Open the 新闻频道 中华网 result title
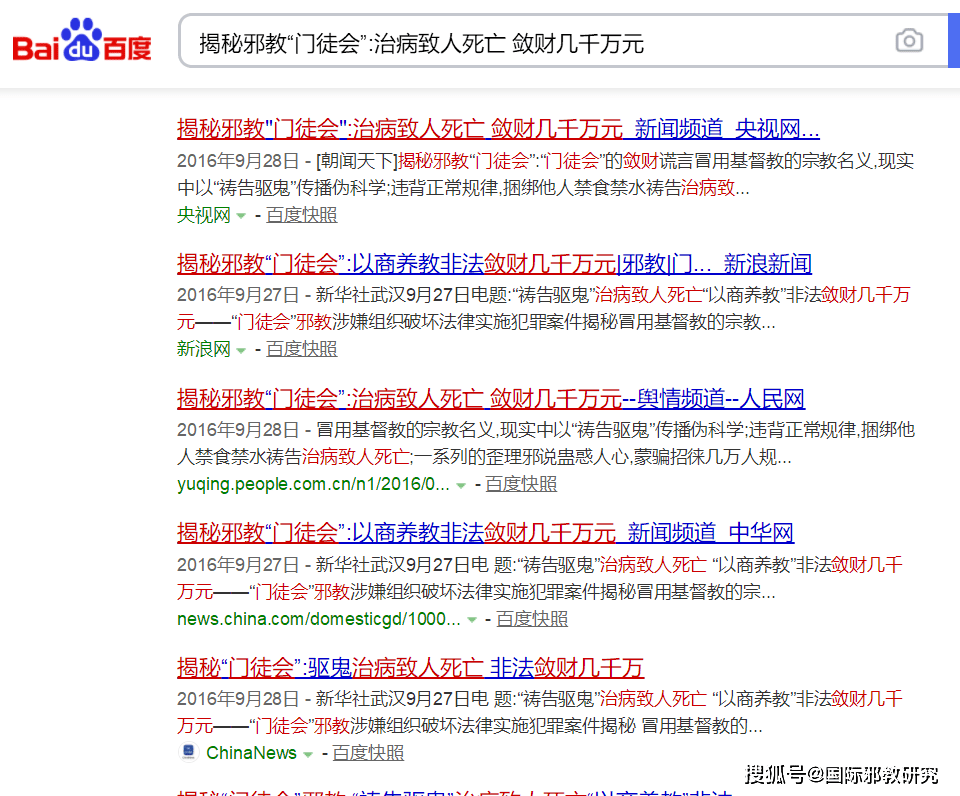The width and height of the screenshot is (960, 796). coord(485,533)
